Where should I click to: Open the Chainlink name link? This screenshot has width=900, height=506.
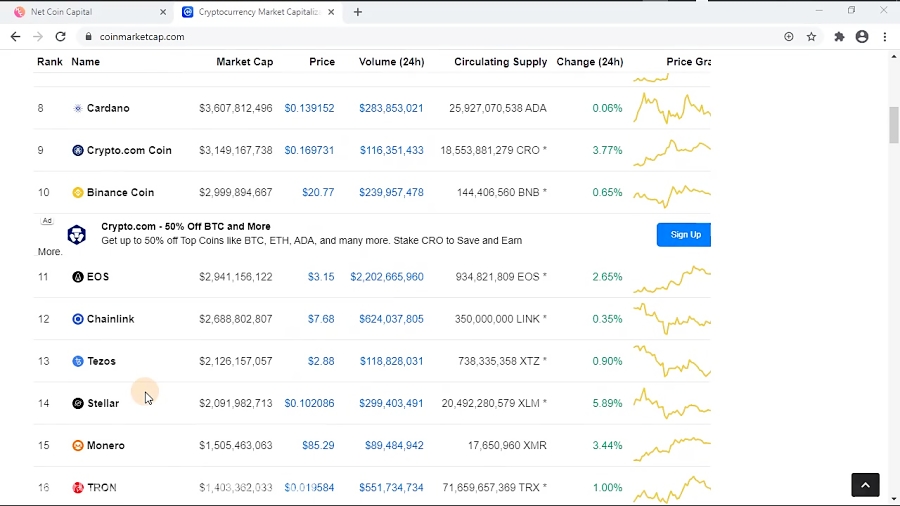pos(110,319)
